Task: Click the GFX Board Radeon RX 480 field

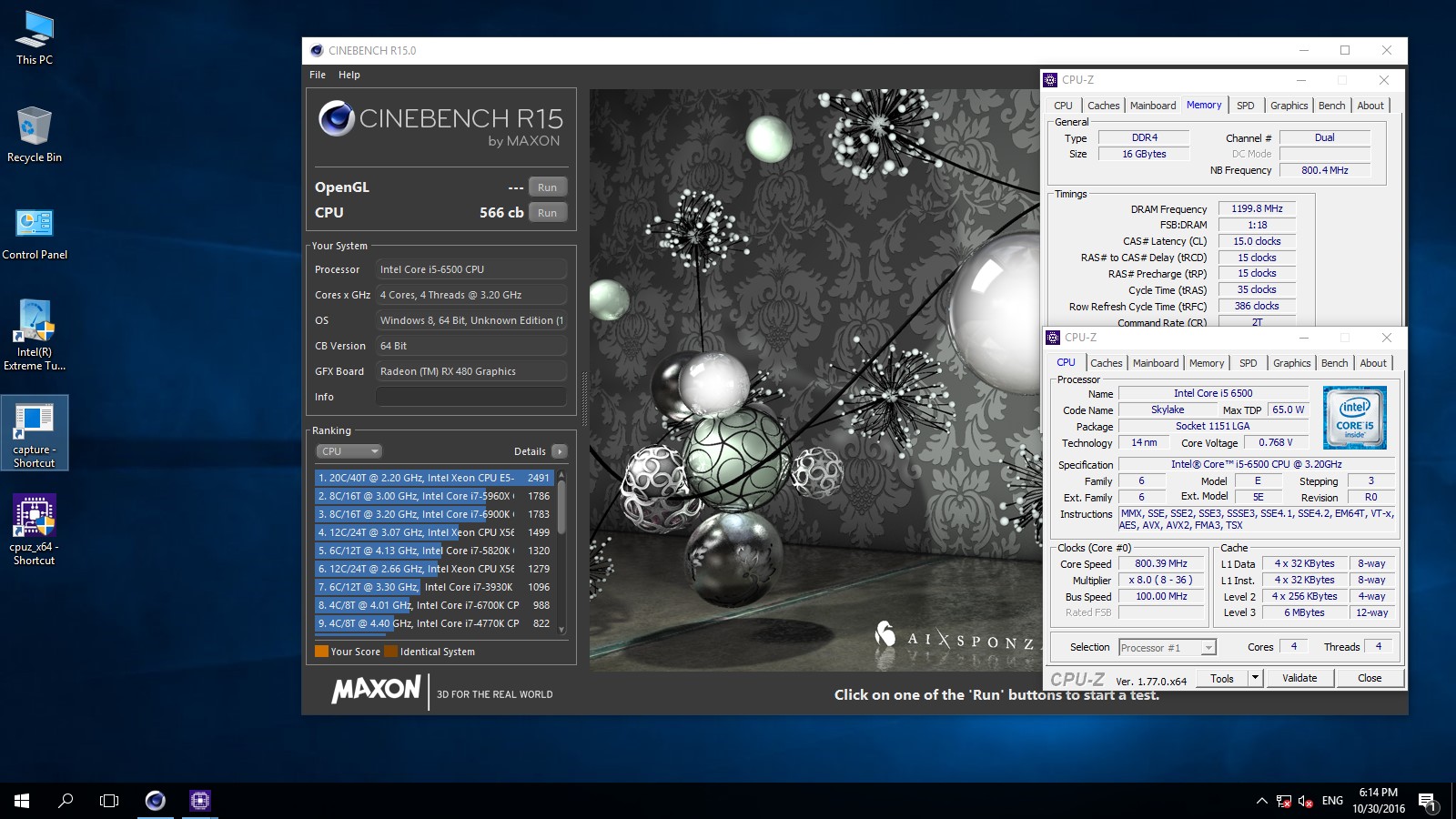Action: [471, 371]
